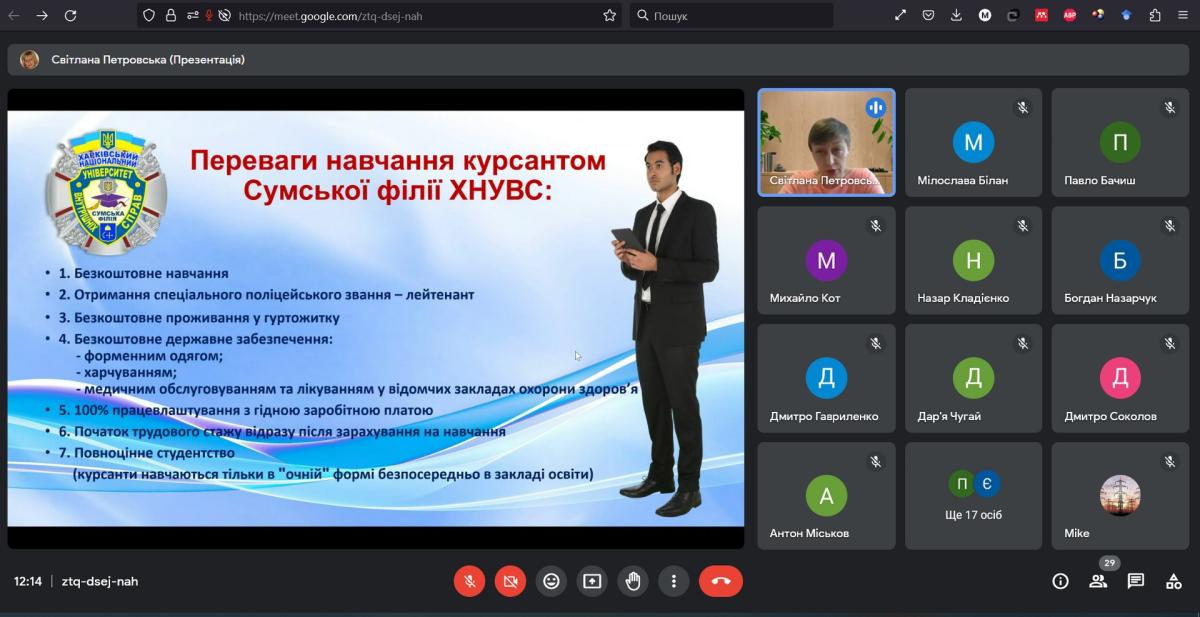
Task: Click the muted mic icon on Антон Міськов tile
Action: tap(875, 461)
